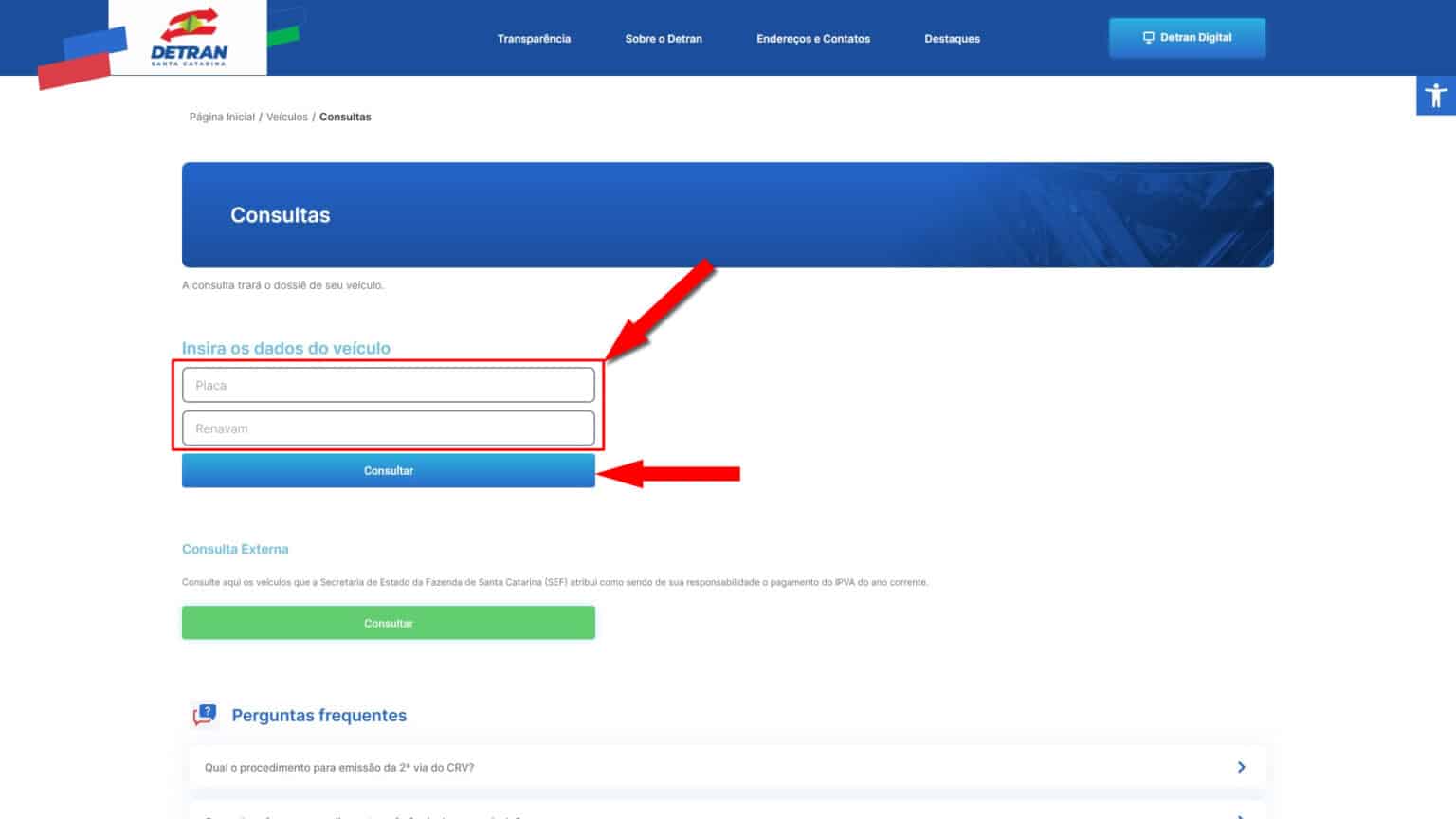Image resolution: width=1456 pixels, height=819 pixels.
Task: Click the Consultas banner title
Action: [x=281, y=215]
